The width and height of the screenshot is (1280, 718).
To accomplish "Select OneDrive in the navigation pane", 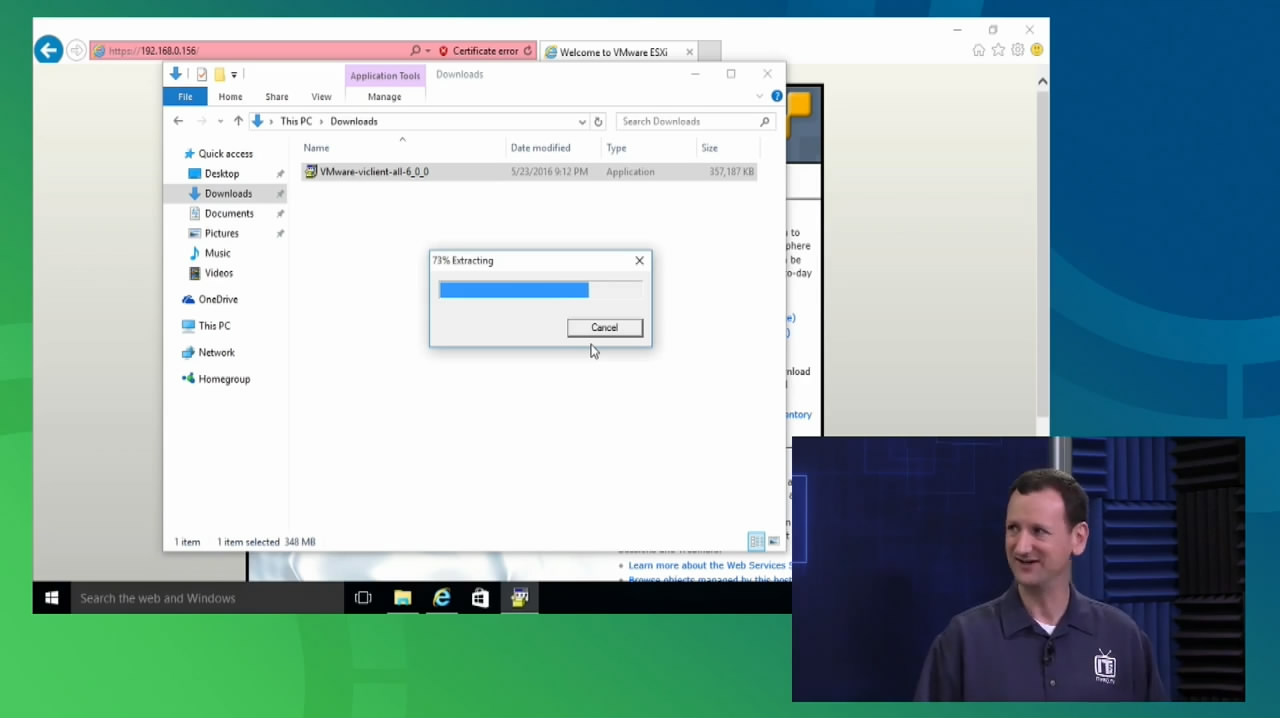I will (x=218, y=300).
